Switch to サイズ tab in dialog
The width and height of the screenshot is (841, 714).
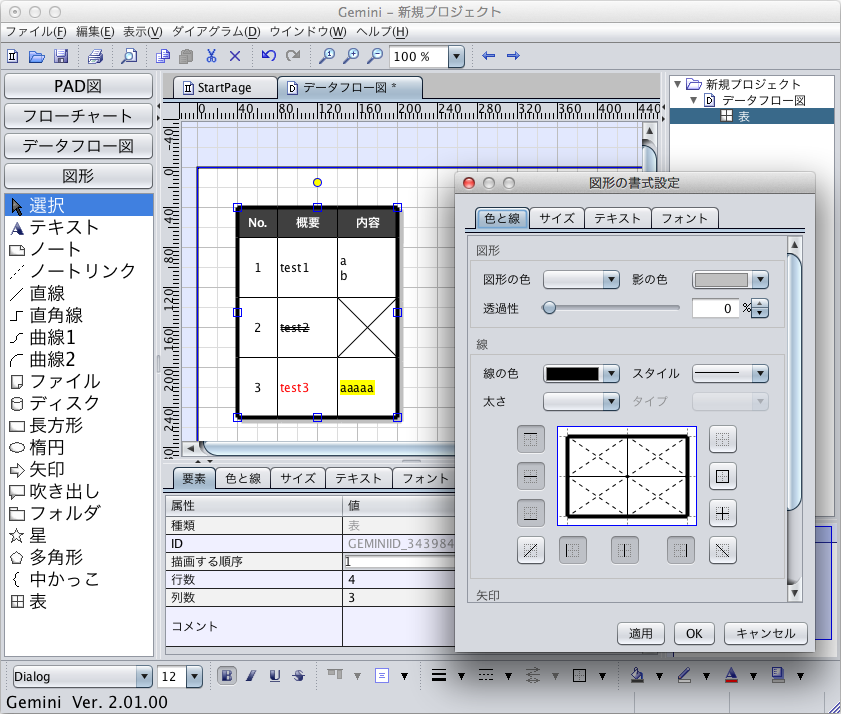[x=557, y=218]
